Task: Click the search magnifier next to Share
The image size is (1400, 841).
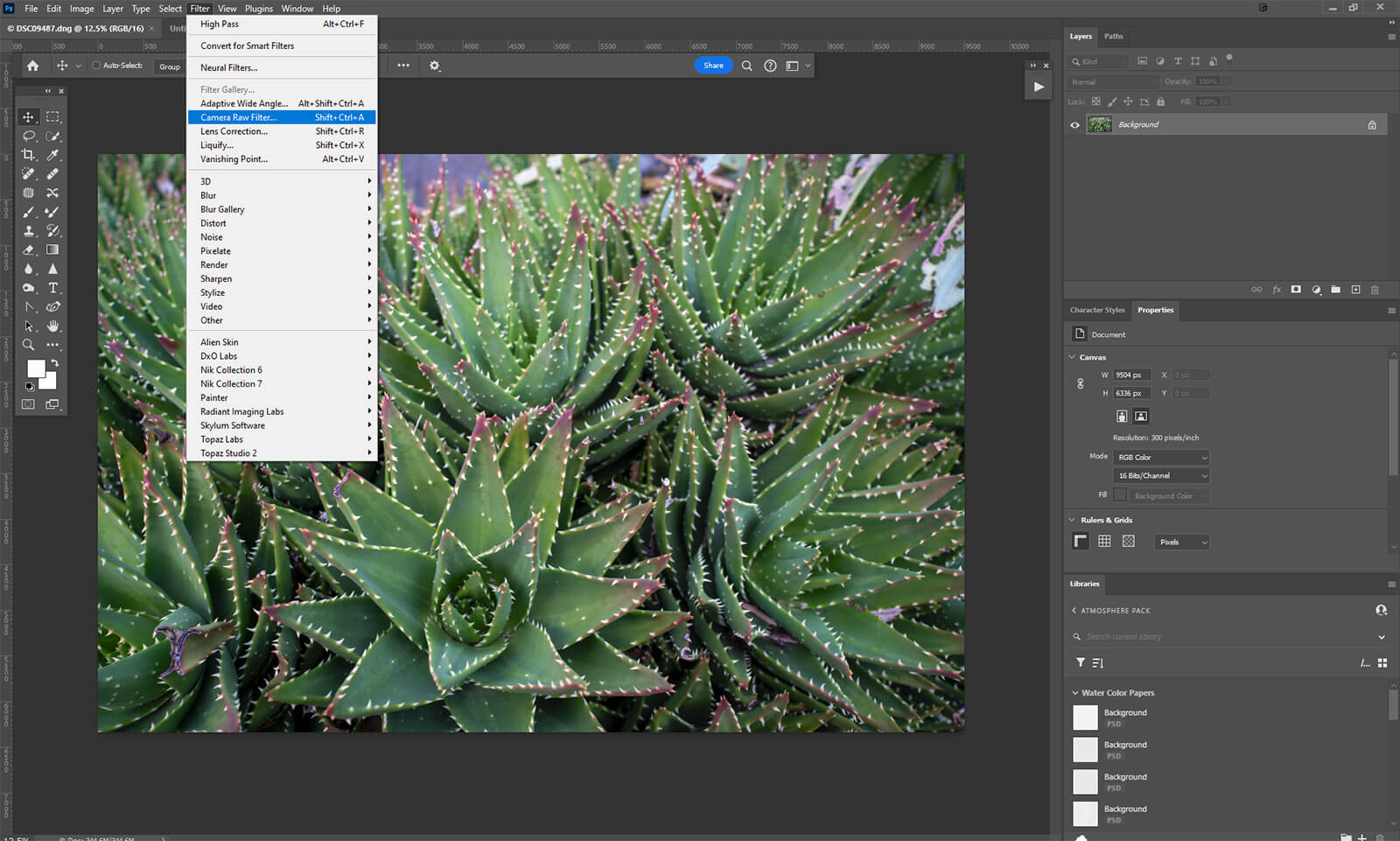Action: (x=746, y=66)
